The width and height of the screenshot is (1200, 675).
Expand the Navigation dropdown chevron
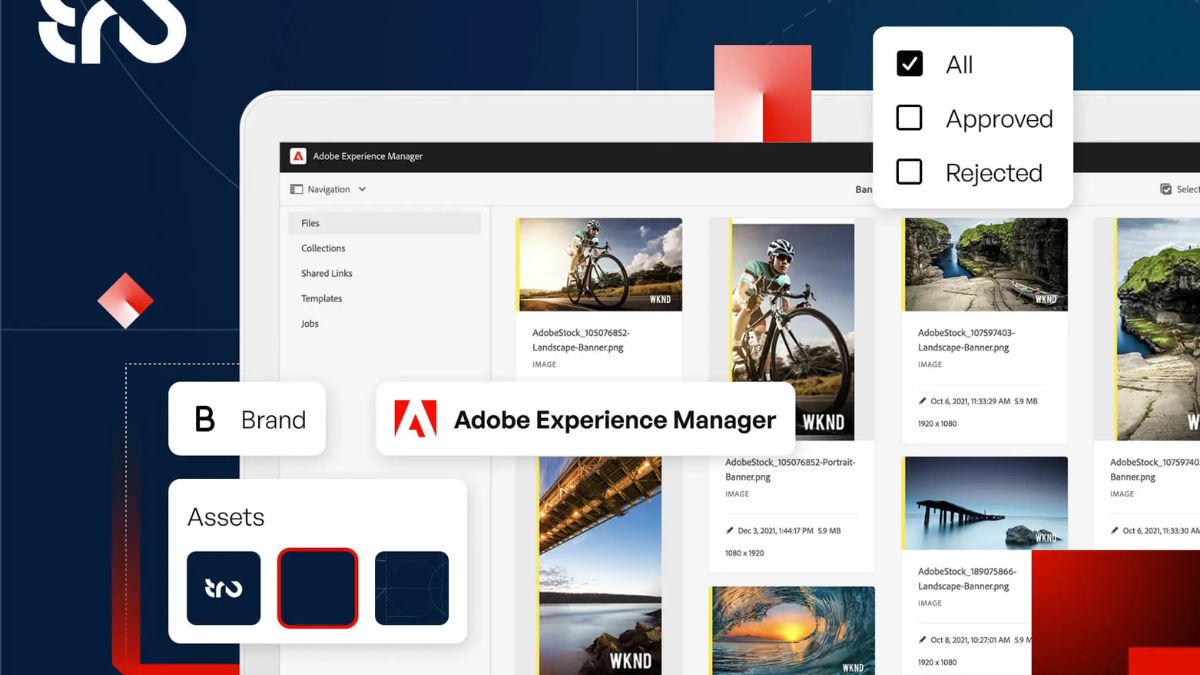(x=362, y=189)
